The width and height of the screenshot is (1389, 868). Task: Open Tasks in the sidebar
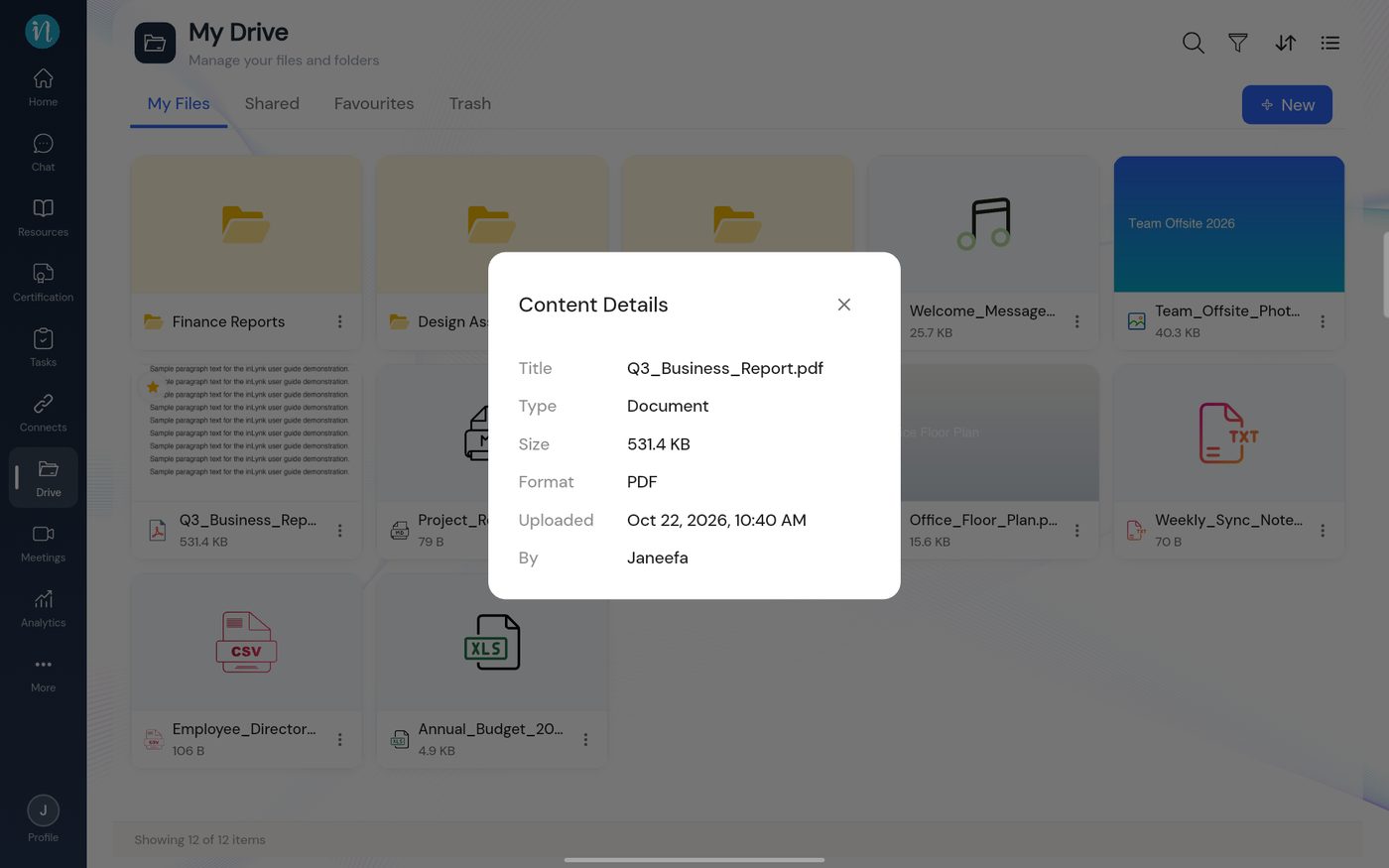43,348
